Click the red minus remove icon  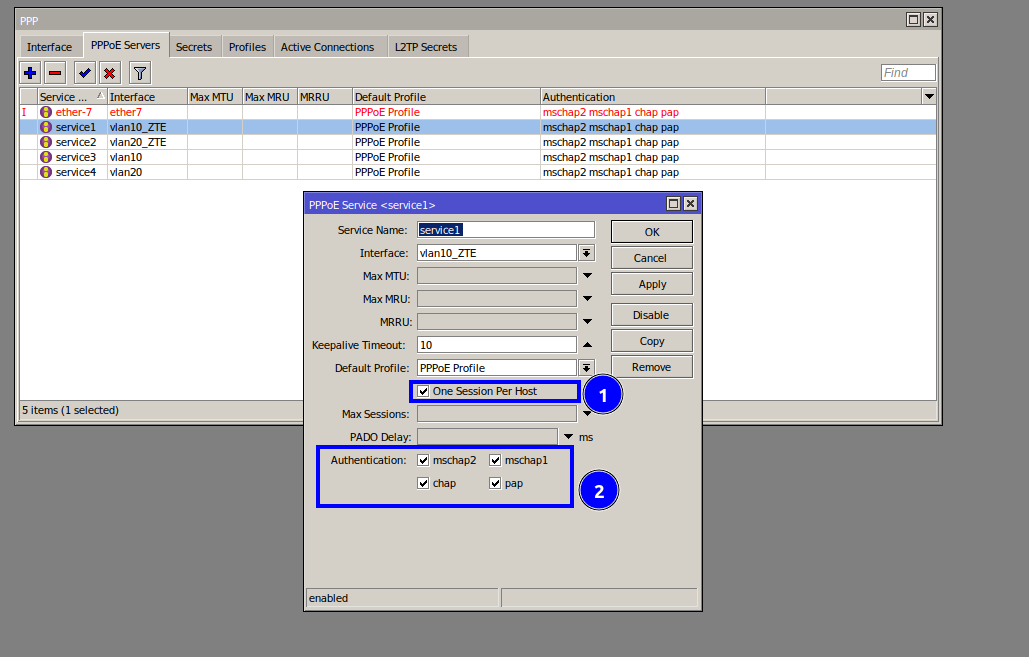(x=56, y=73)
